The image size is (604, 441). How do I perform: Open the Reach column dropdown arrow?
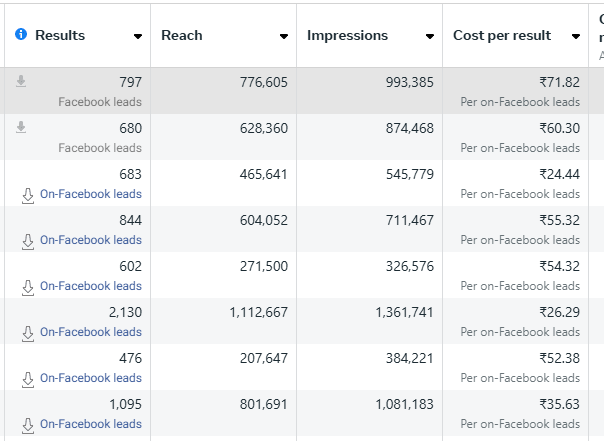pyautogui.click(x=283, y=37)
